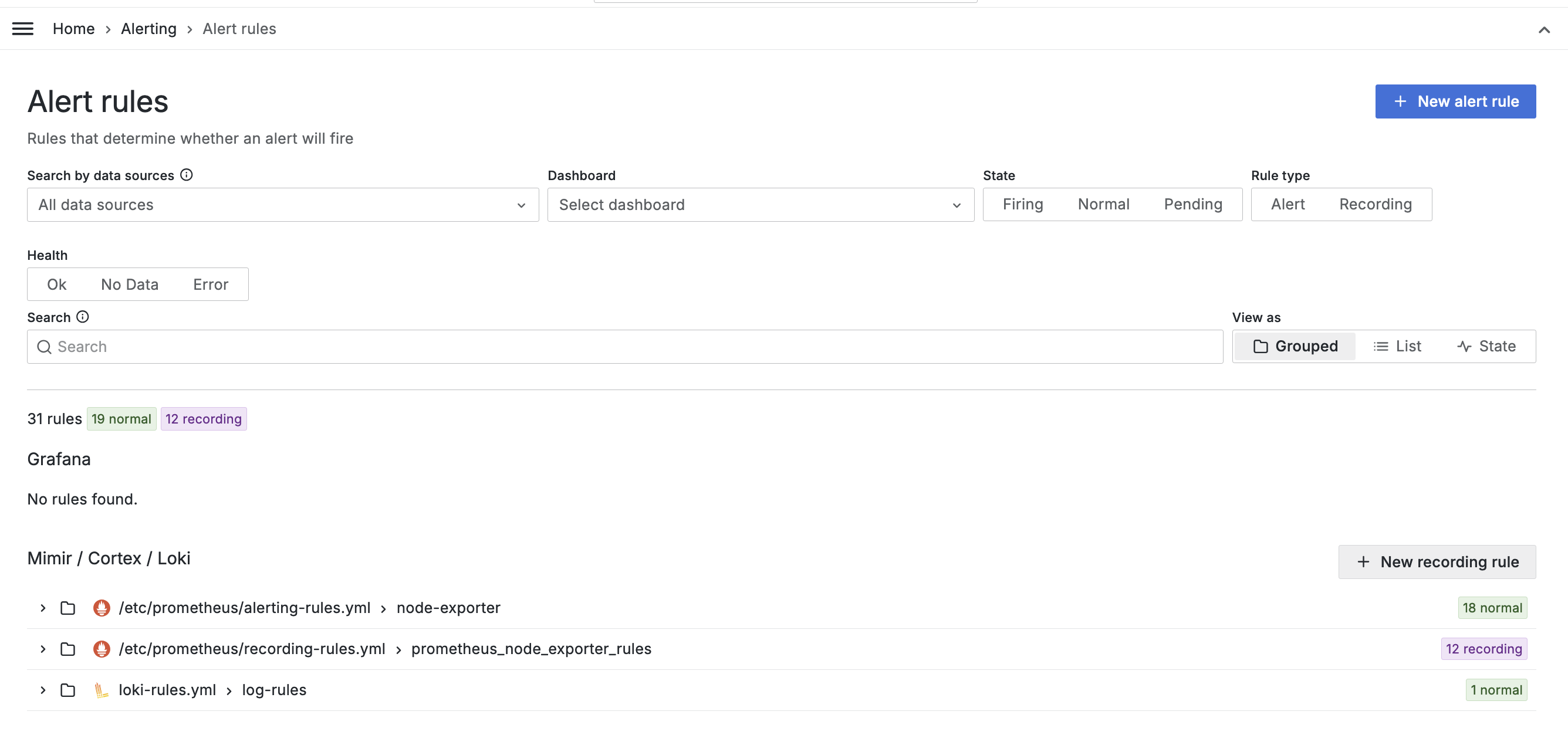Screen dimensions: 1568x745
Task: Select the Recording rule type filter
Action: [1375, 205]
